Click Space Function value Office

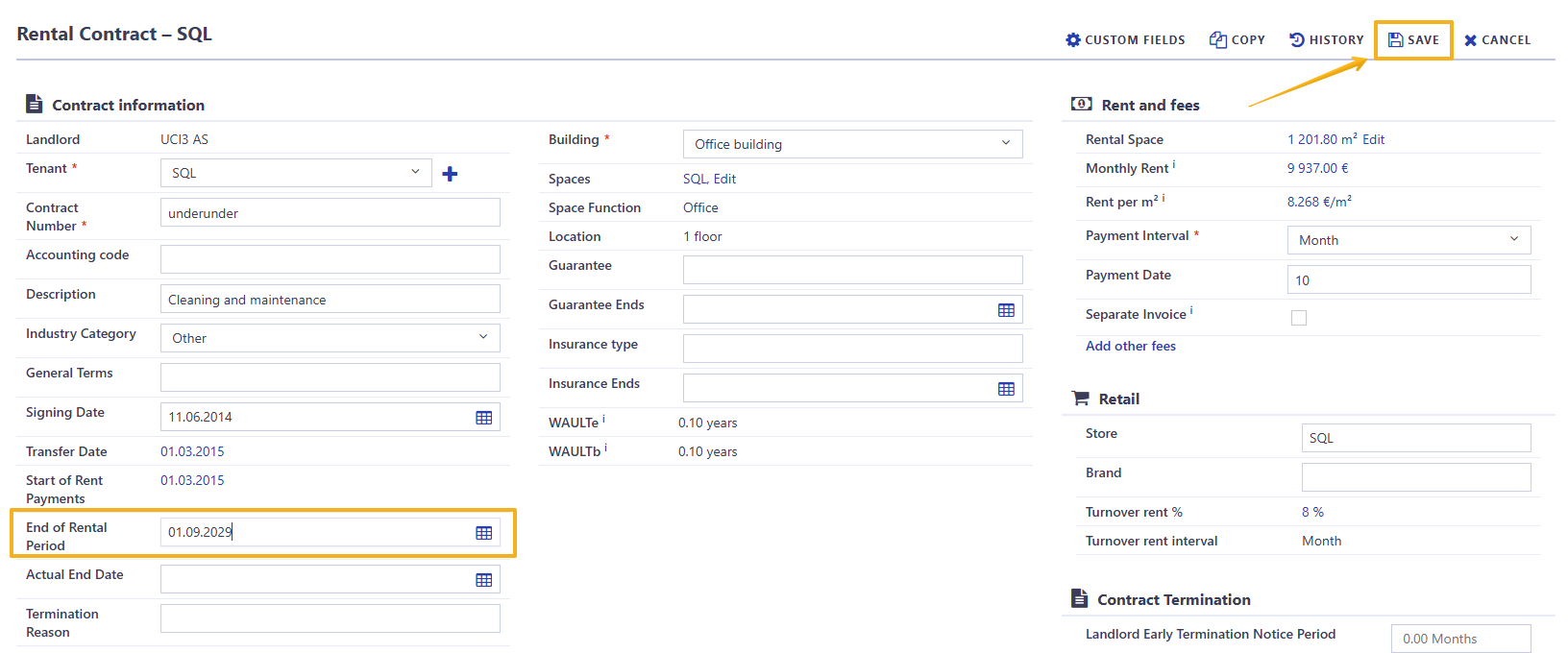[700, 207]
